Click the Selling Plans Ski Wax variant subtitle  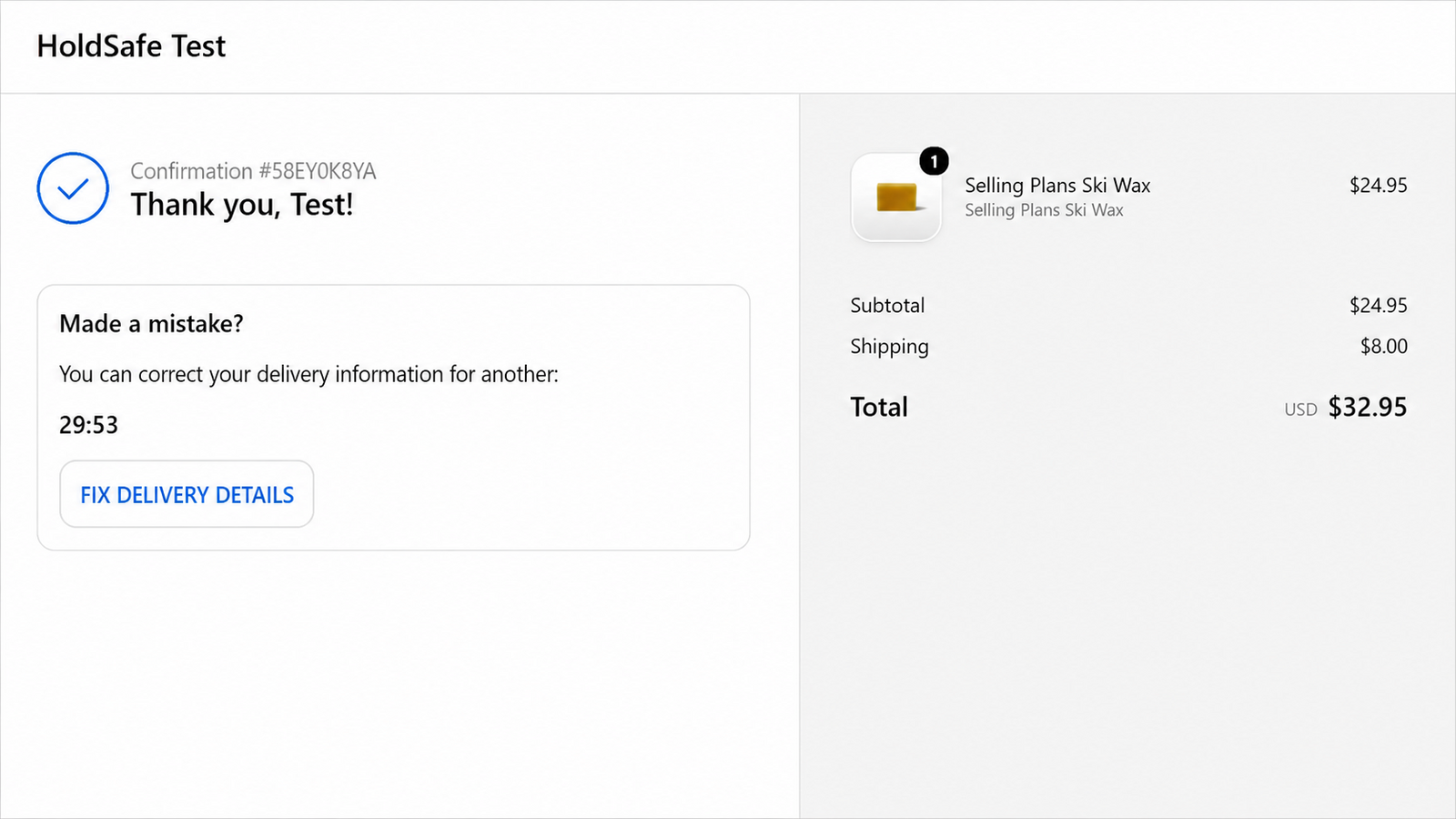point(1044,210)
